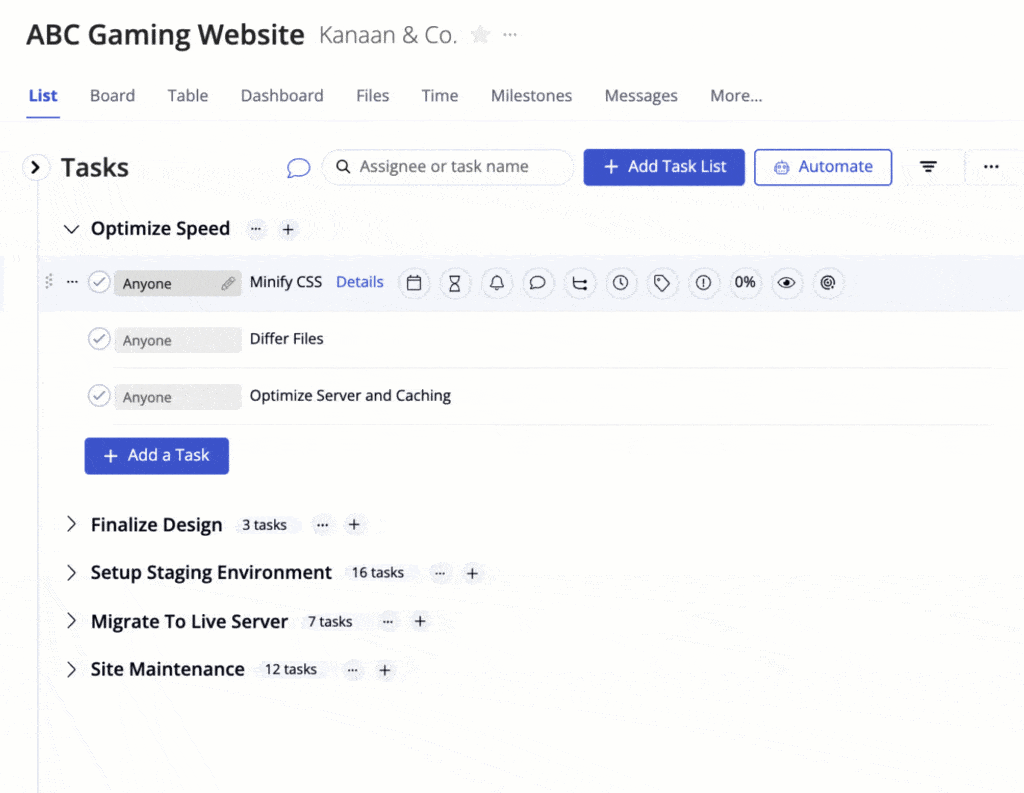The width and height of the screenshot is (1024, 793).
Task: Open Minify CSS row options ellipsis
Action: [72, 282]
